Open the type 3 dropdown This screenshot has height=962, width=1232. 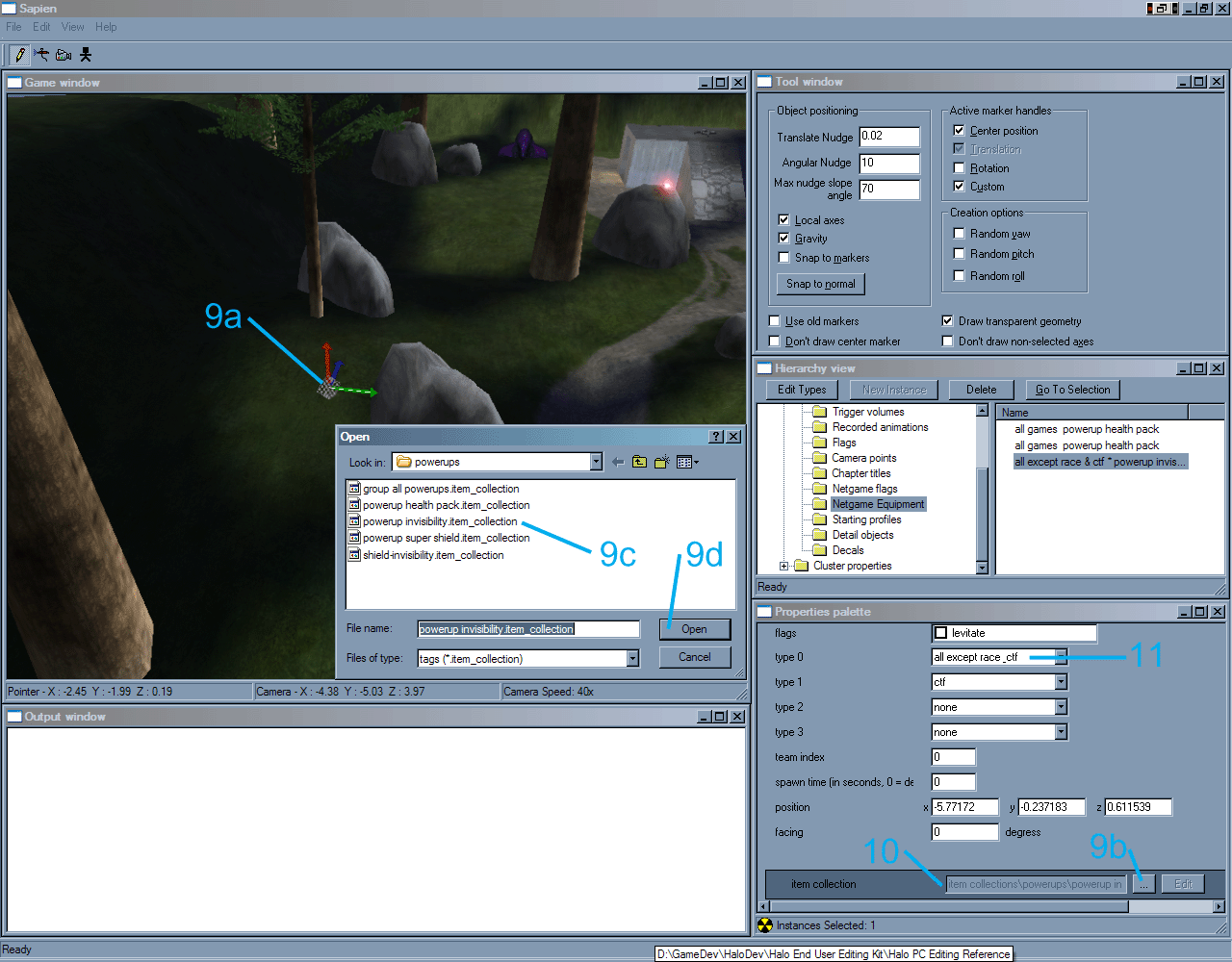(x=1061, y=732)
